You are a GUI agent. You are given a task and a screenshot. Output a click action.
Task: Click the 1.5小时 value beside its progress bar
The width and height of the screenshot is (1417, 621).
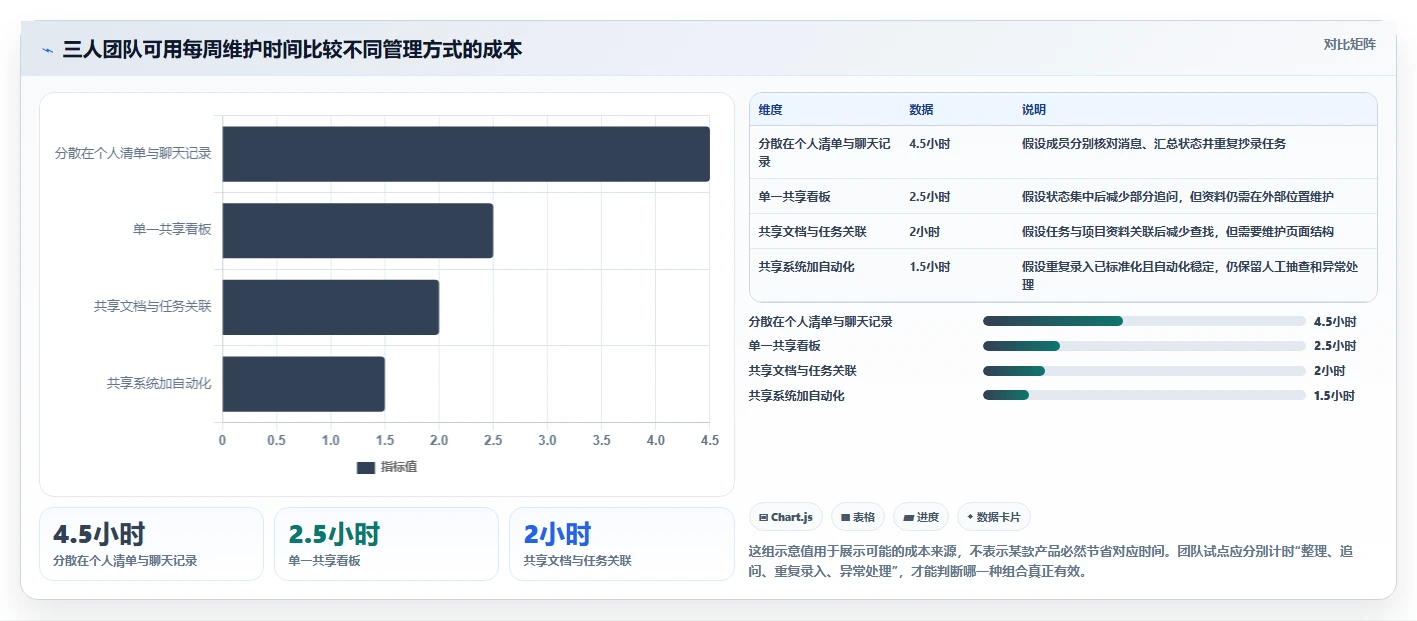pos(1335,395)
